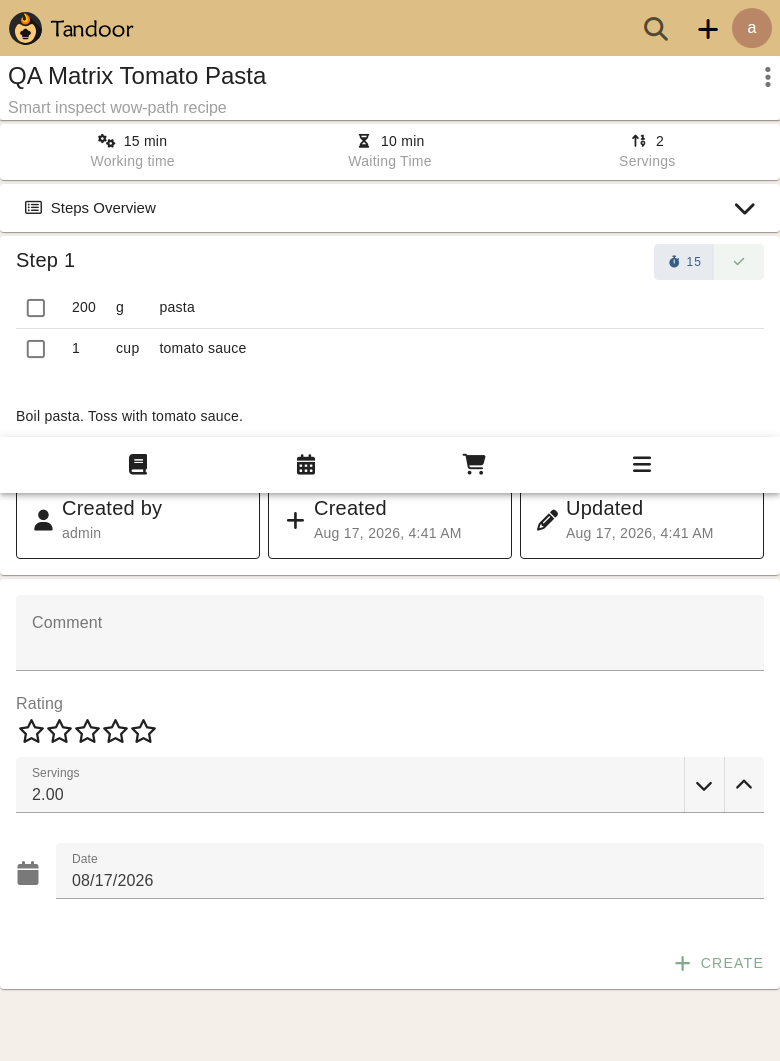Mark Step 1 as done checkmark
The width and height of the screenshot is (780, 1061).
[739, 262]
